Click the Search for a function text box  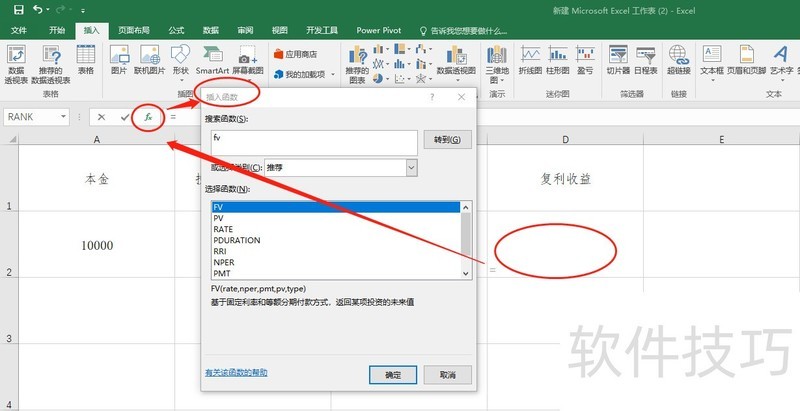point(314,142)
